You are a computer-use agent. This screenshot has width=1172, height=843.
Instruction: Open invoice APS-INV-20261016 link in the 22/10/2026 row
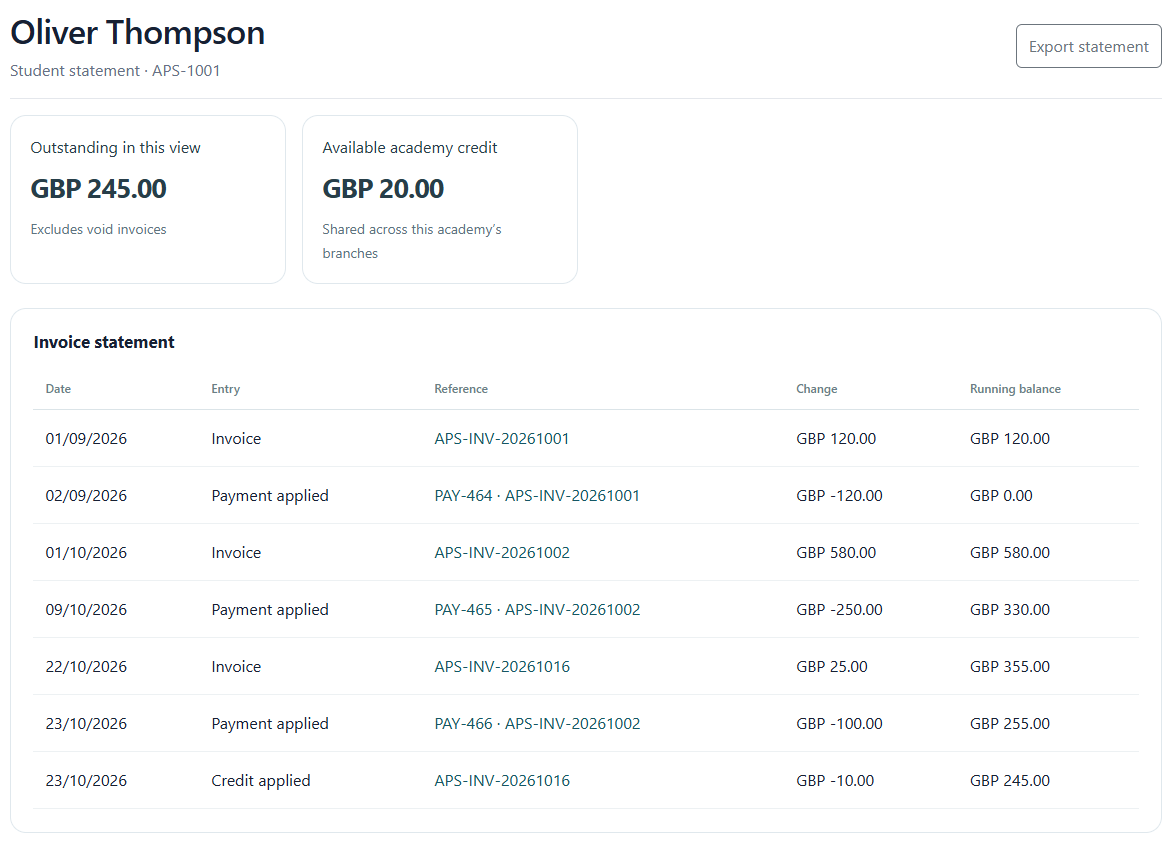pos(502,666)
